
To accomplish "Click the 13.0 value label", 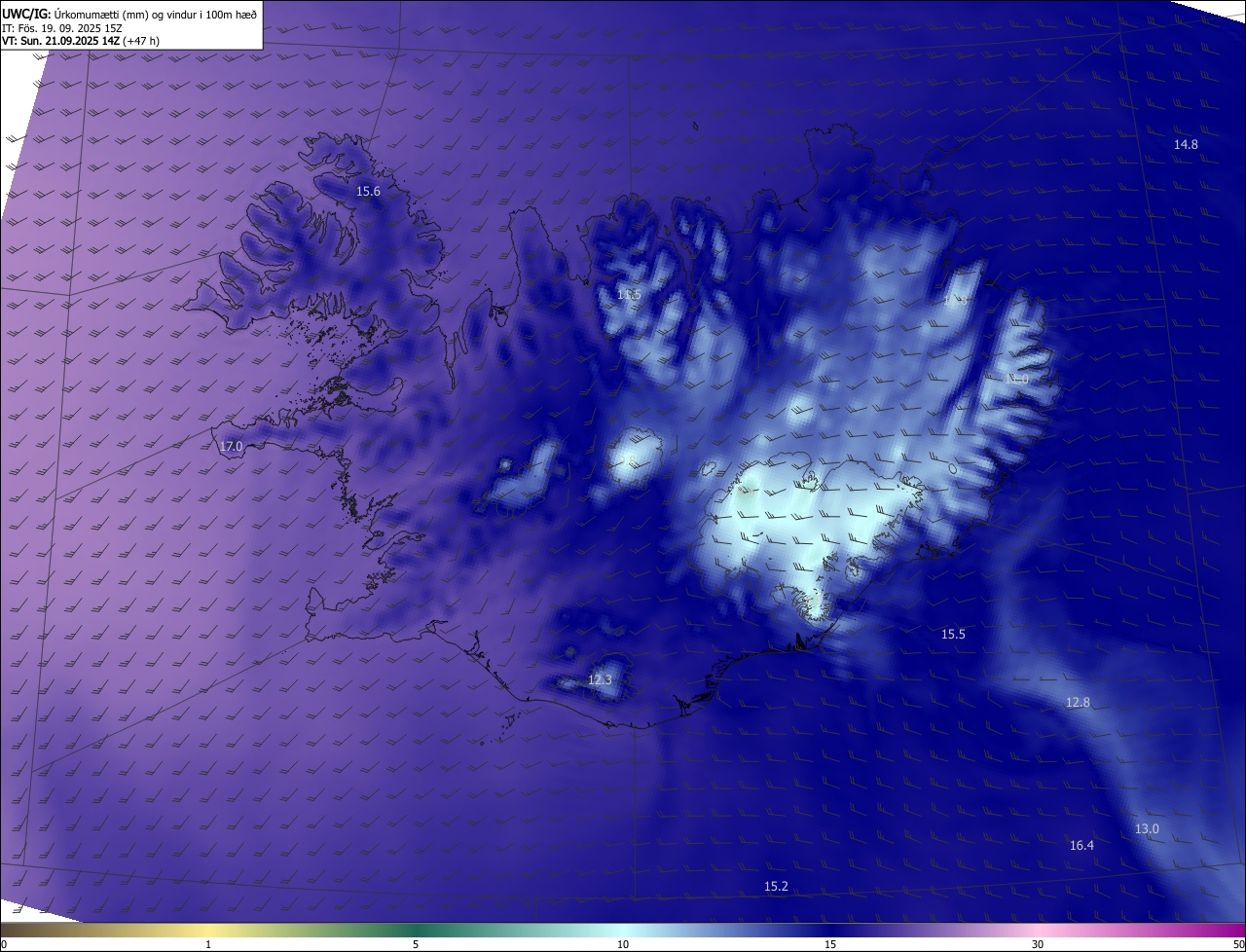I will (x=1148, y=828).
